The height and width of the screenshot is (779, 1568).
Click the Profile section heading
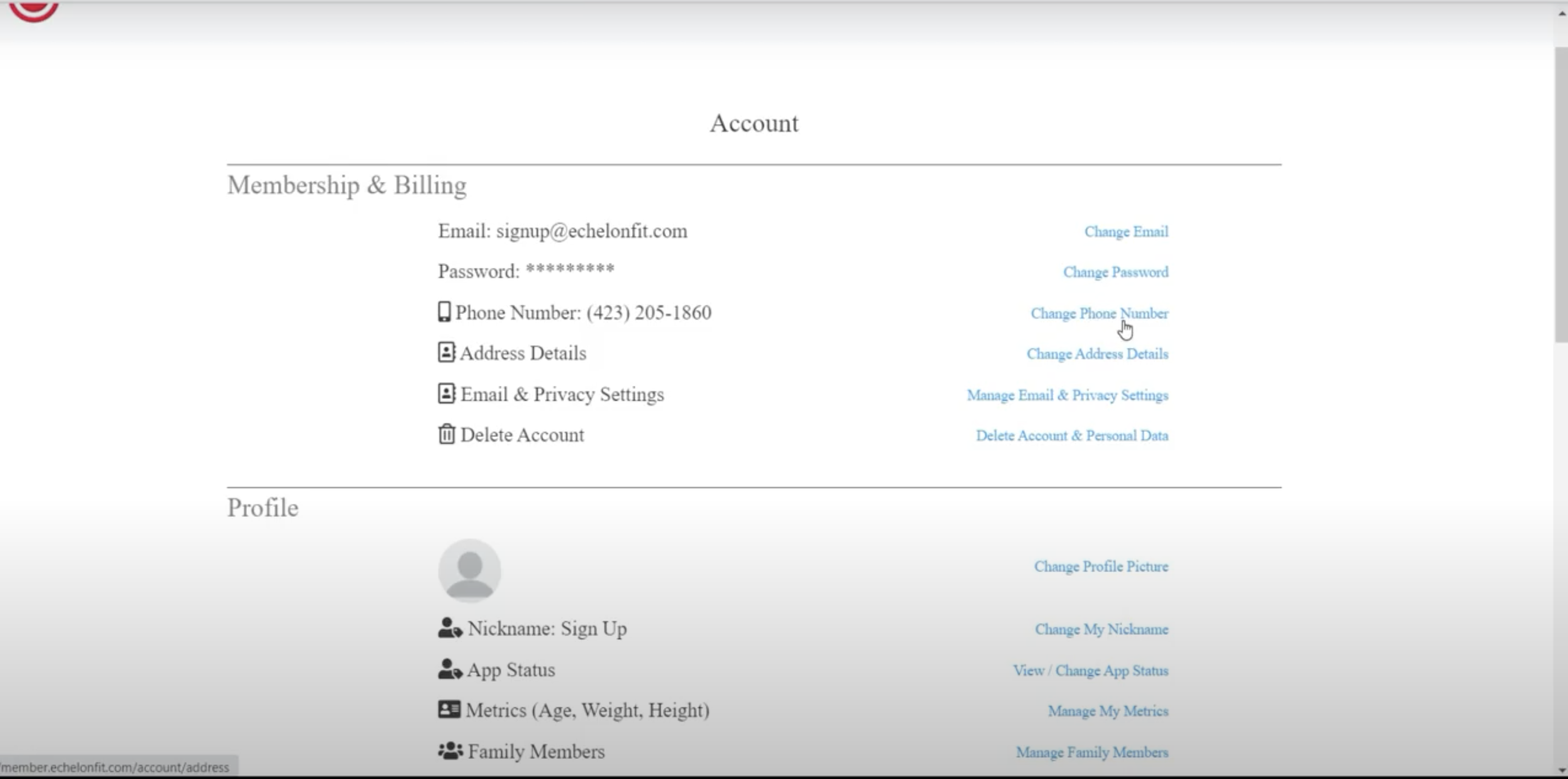pyautogui.click(x=263, y=507)
